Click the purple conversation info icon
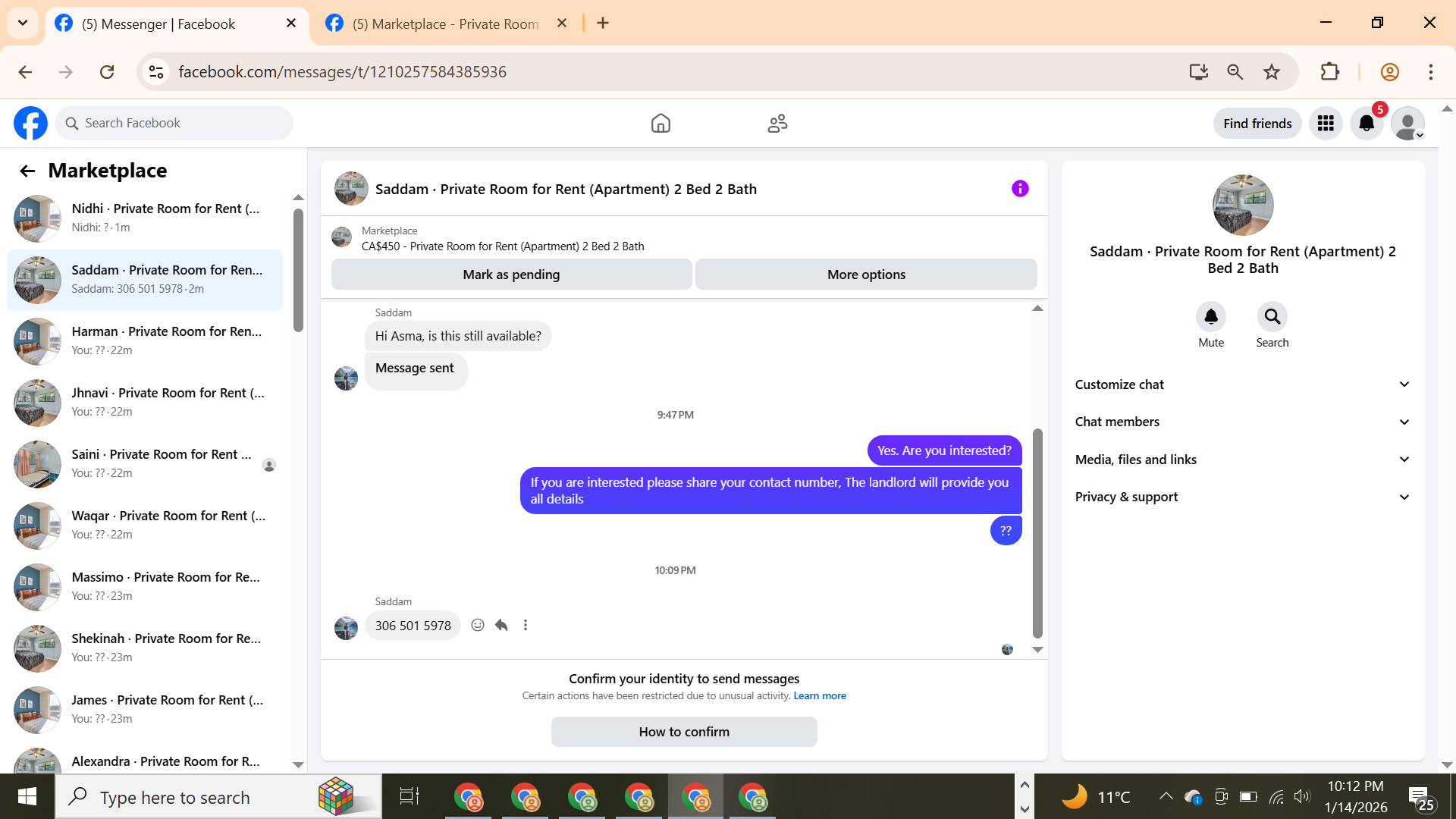Screen dimensions: 1456x819 pyautogui.click(x=1020, y=189)
